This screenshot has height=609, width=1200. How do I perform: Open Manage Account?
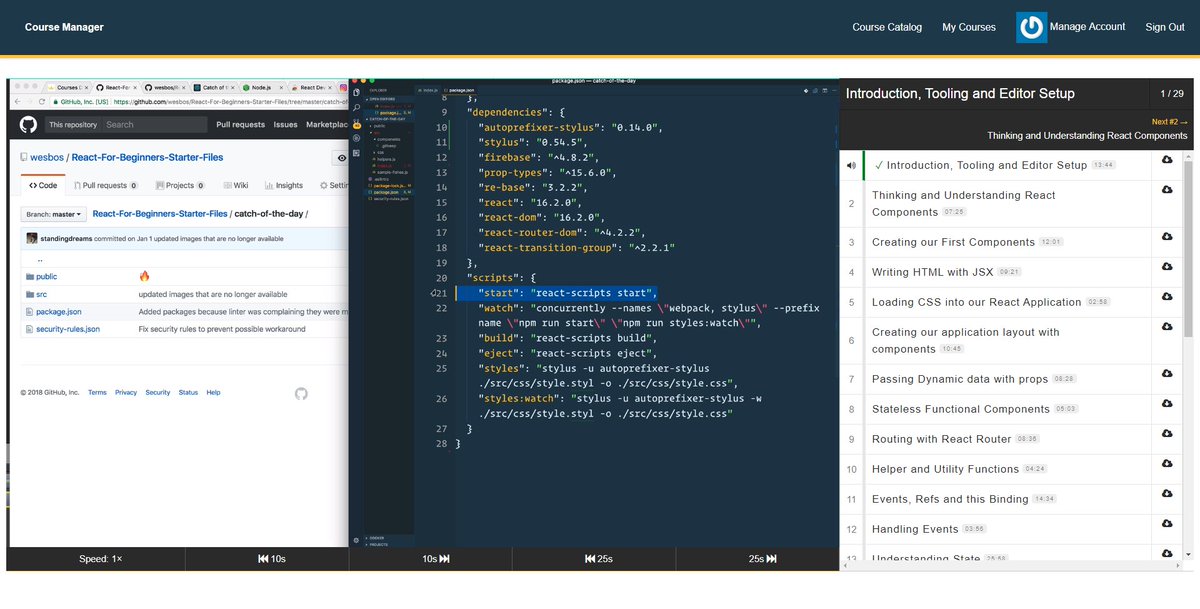point(1087,27)
